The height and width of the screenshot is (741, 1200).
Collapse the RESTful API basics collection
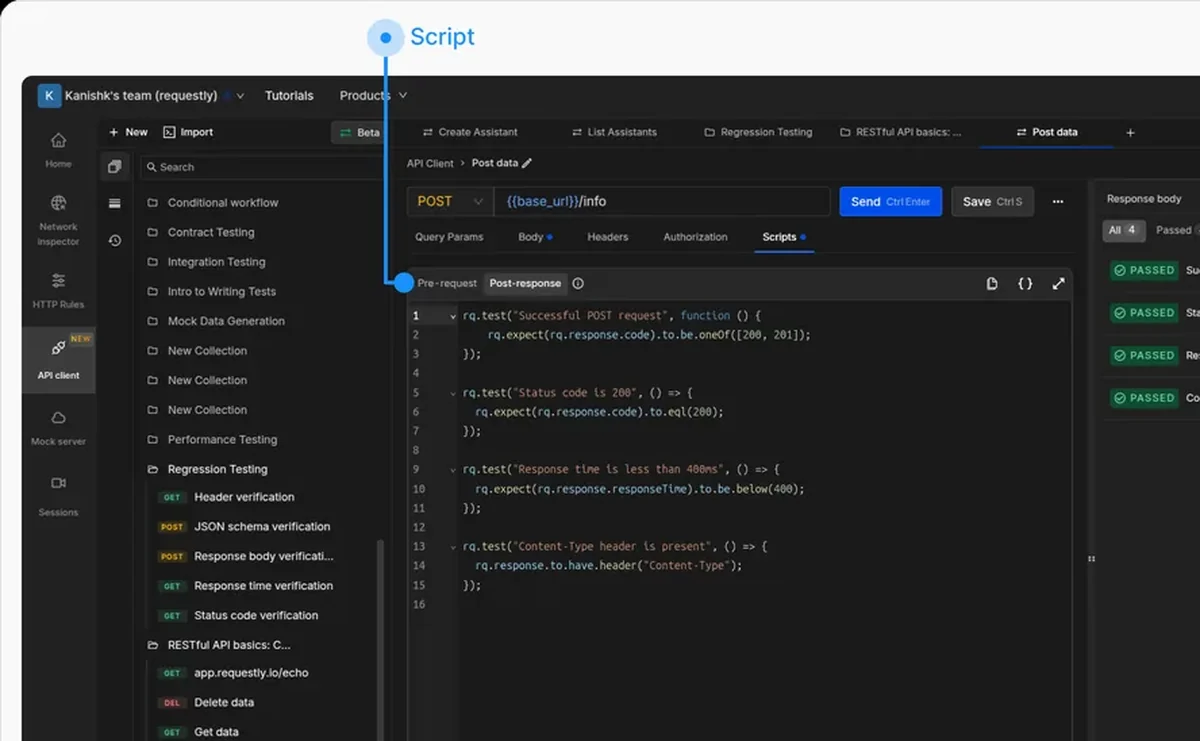tap(153, 645)
